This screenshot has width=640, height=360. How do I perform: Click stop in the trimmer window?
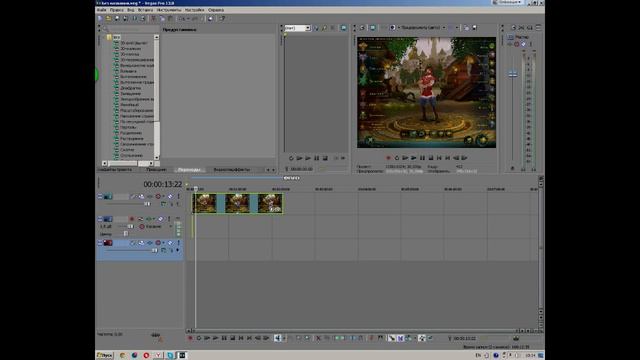click(x=325, y=158)
